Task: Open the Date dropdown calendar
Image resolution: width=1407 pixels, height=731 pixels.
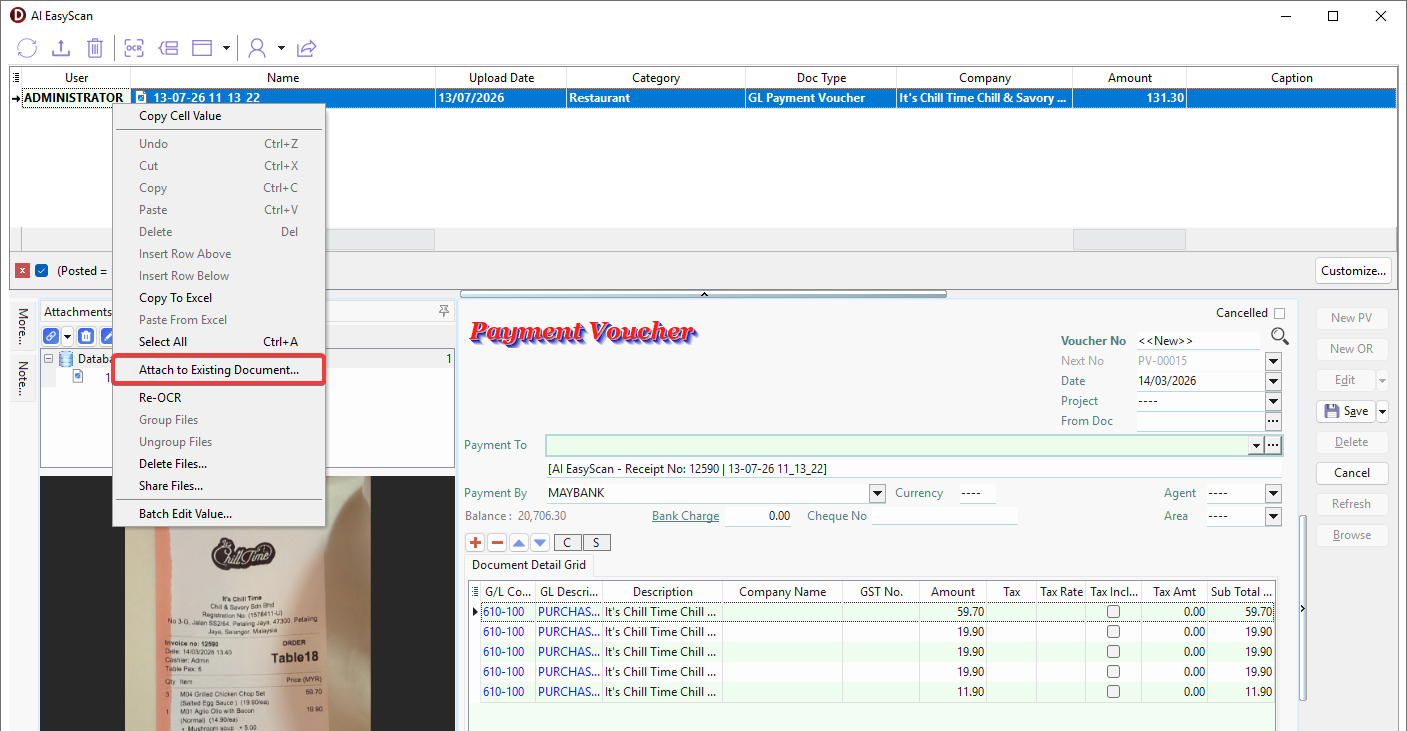Action: click(1273, 381)
